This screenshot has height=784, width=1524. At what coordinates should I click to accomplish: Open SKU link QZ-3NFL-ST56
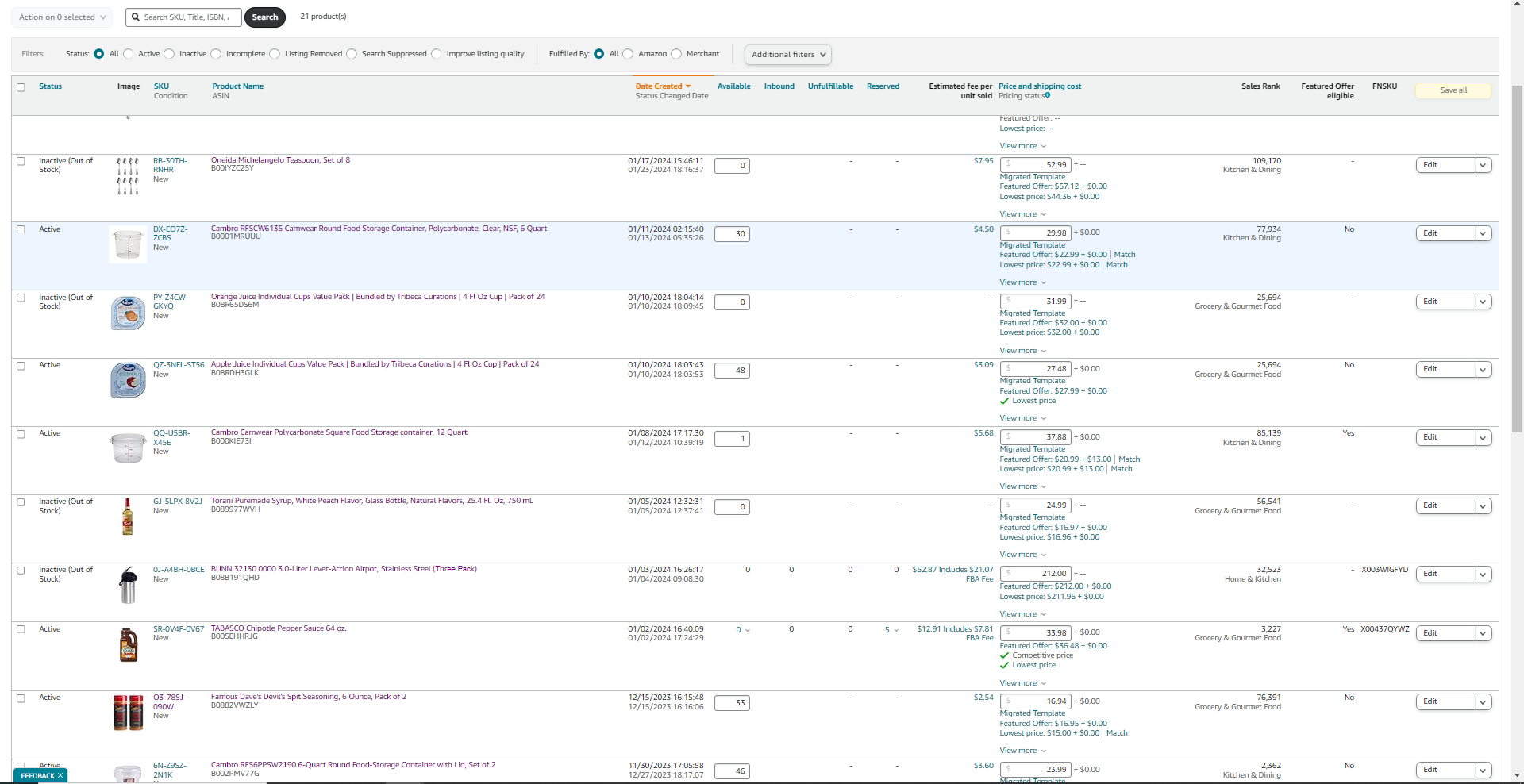pos(179,365)
